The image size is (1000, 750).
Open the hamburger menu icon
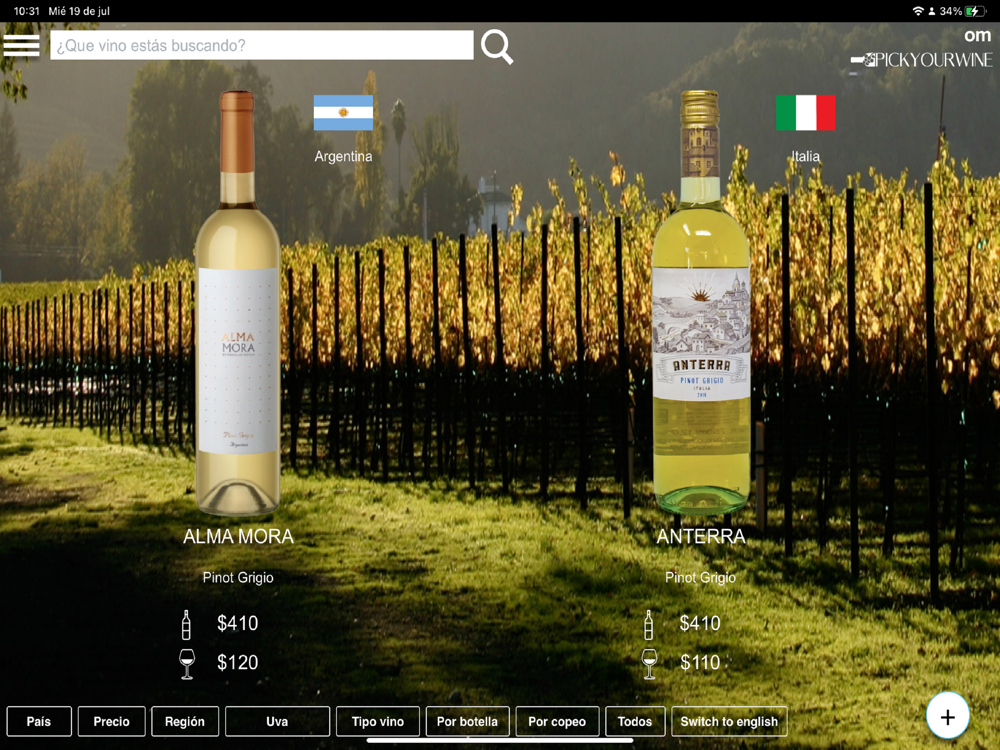click(x=21, y=46)
